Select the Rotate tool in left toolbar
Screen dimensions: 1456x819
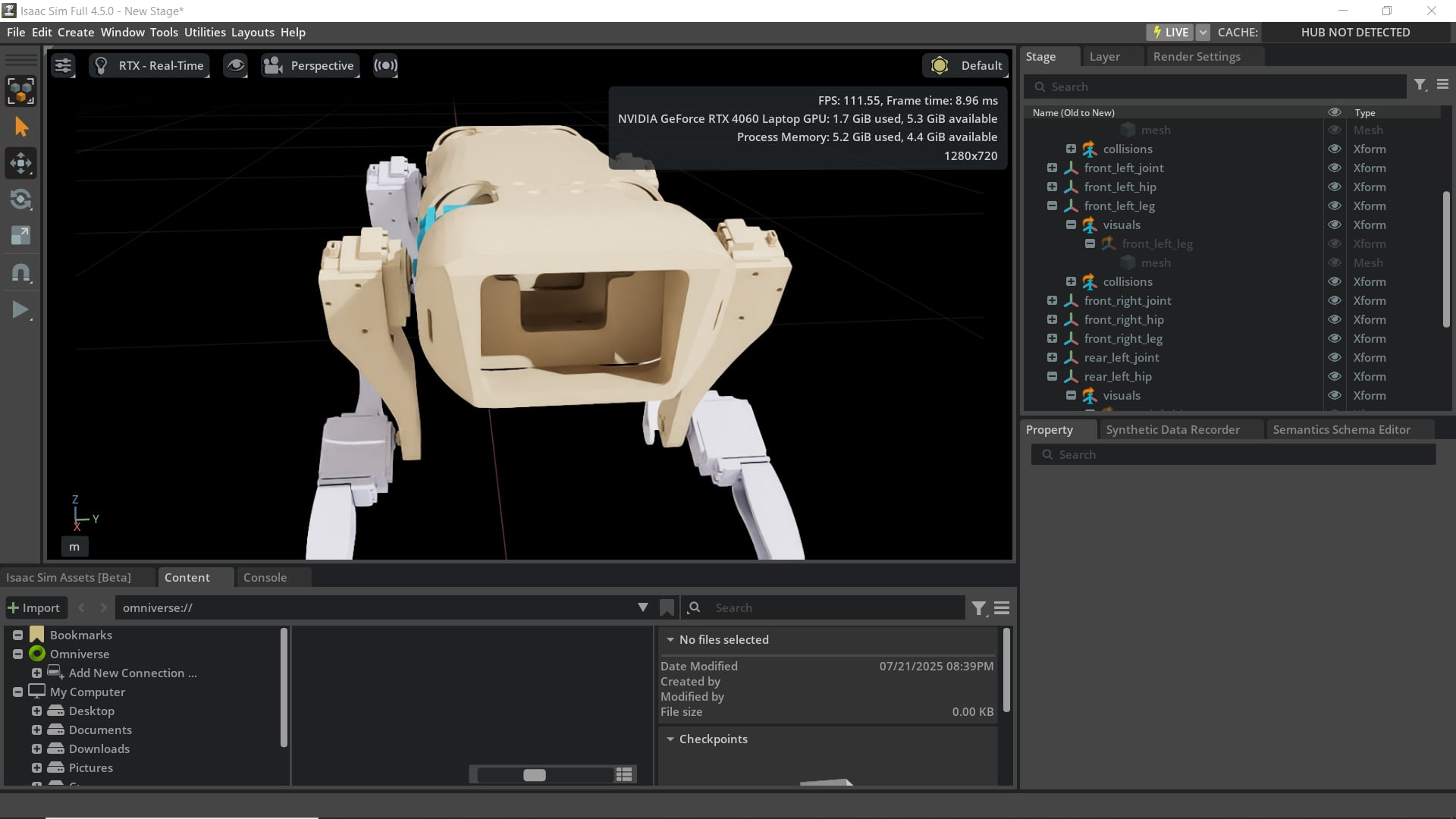pos(20,199)
